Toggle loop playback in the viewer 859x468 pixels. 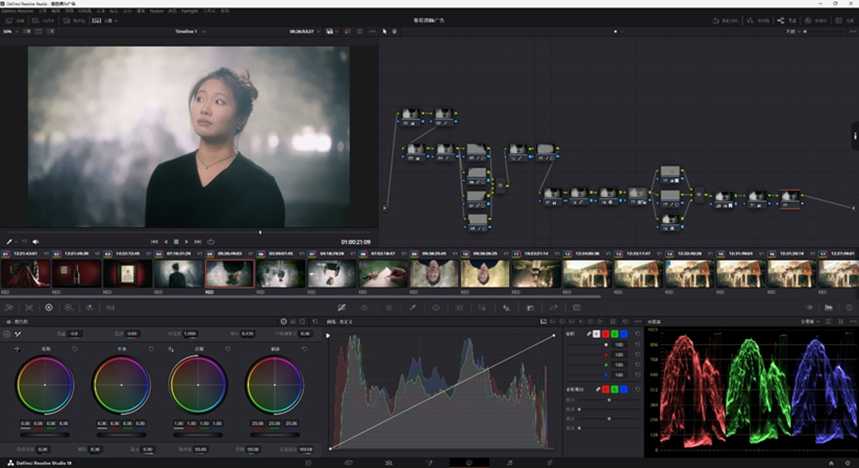211,241
